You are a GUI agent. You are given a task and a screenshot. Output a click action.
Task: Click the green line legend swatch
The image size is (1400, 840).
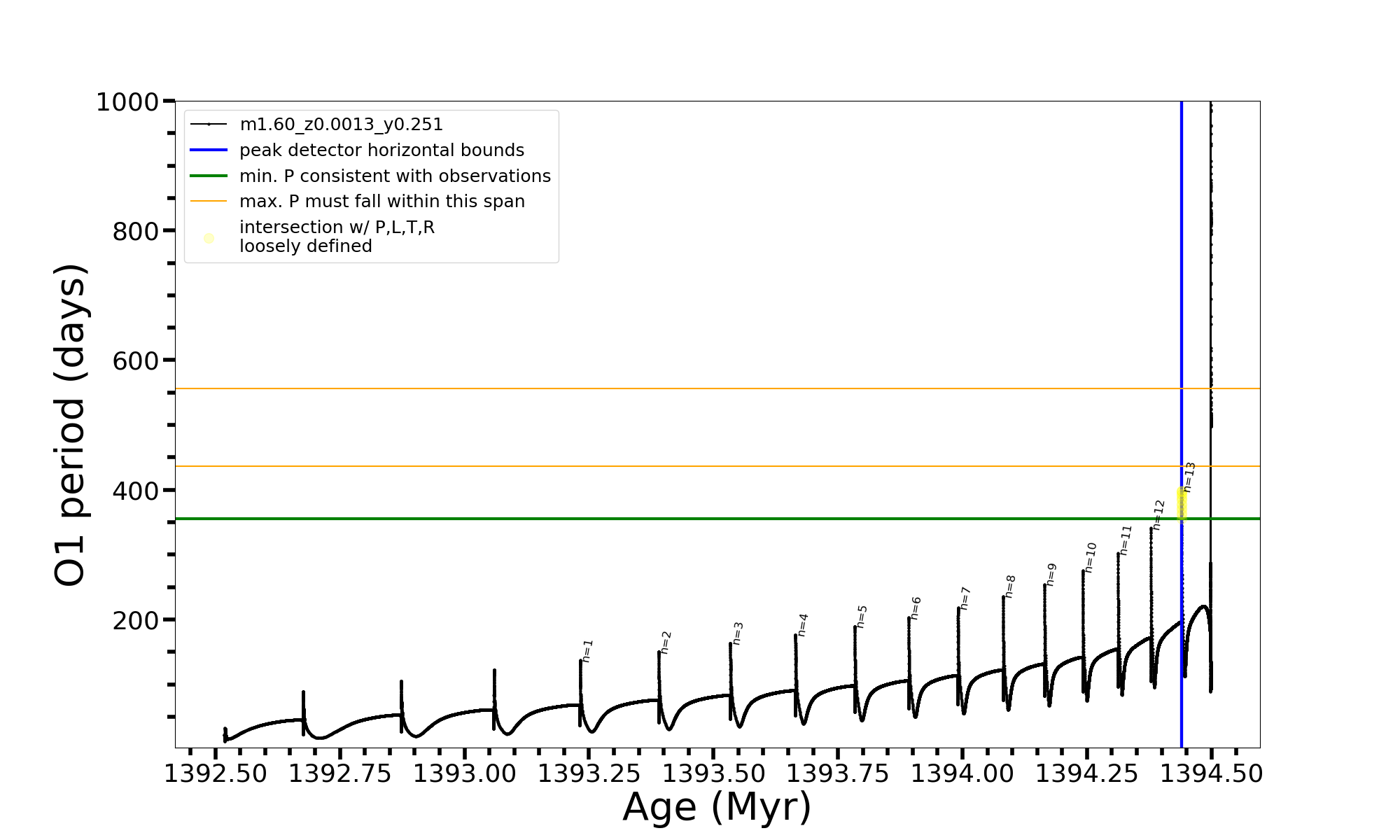pyautogui.click(x=209, y=176)
